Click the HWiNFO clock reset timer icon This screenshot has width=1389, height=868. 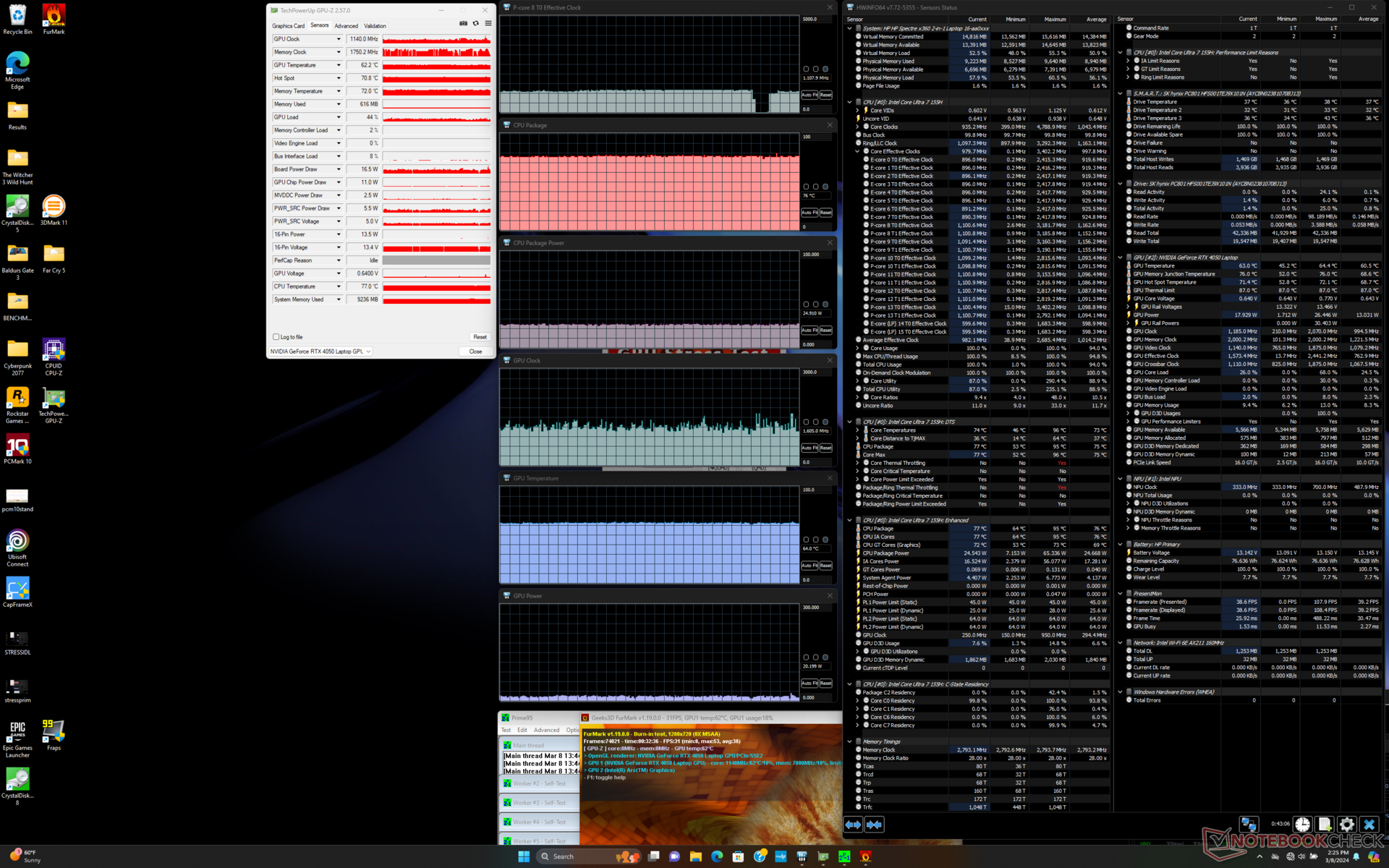pos(1302,825)
